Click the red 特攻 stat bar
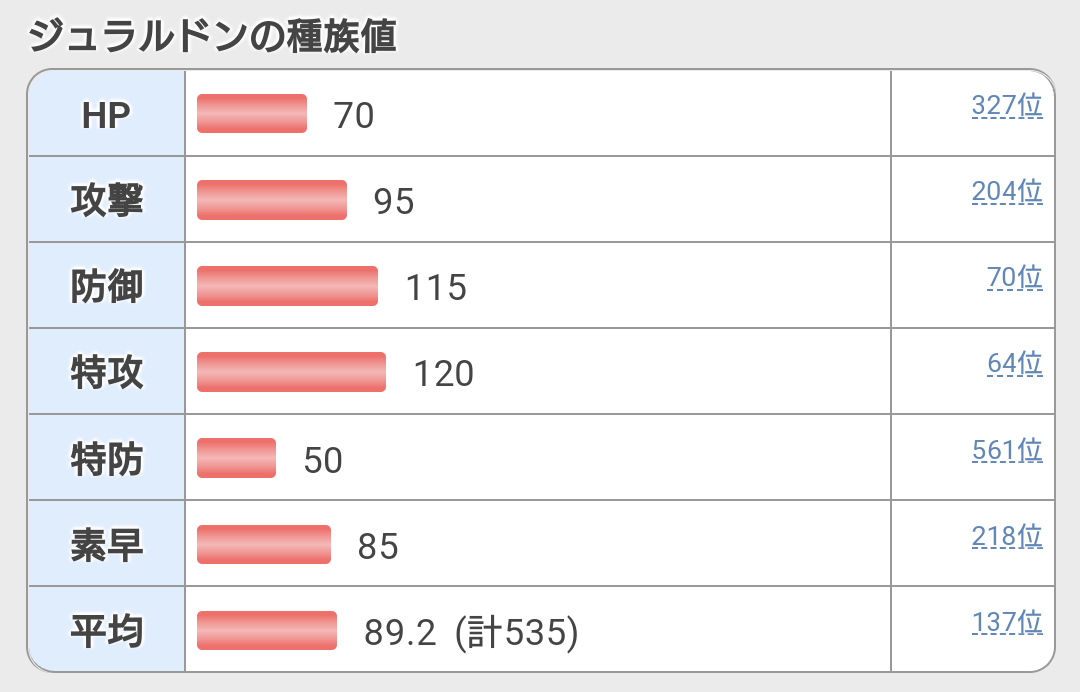 (x=291, y=372)
